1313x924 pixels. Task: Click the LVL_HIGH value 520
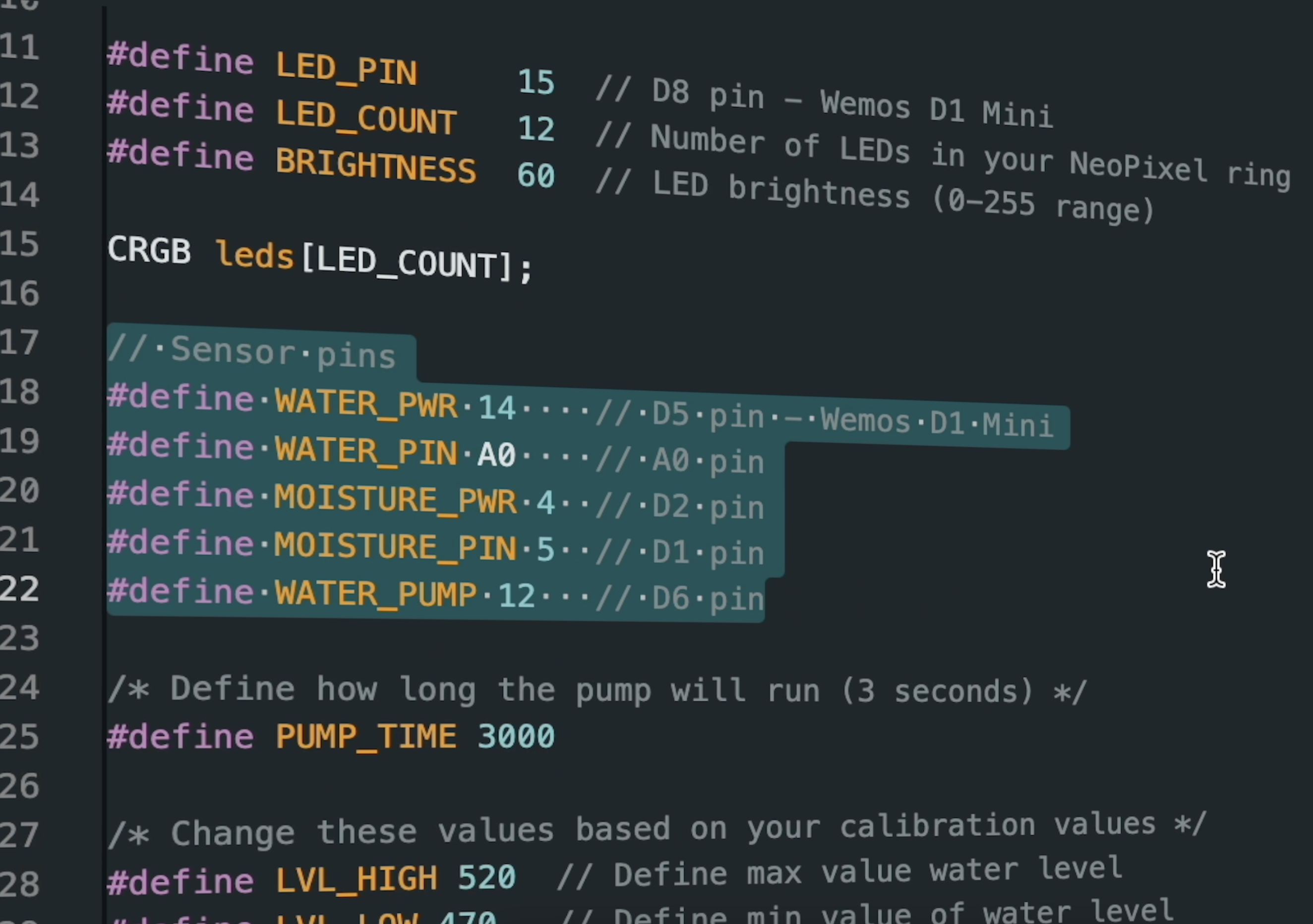point(486,877)
